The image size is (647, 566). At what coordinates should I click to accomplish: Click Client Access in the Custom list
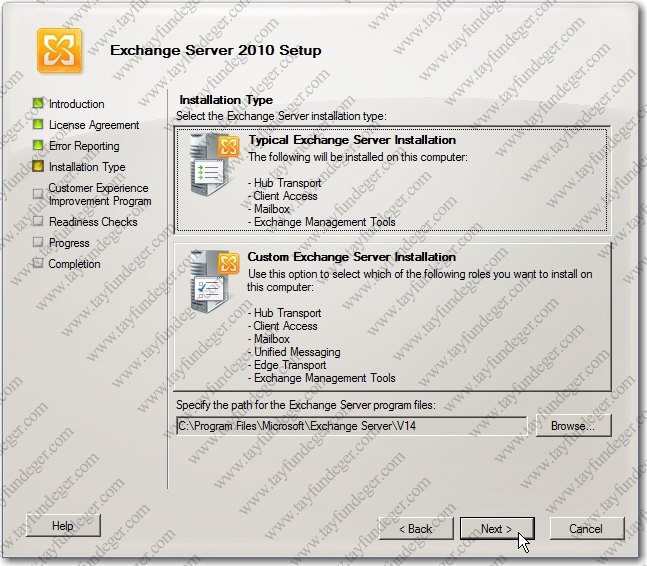click(285, 326)
